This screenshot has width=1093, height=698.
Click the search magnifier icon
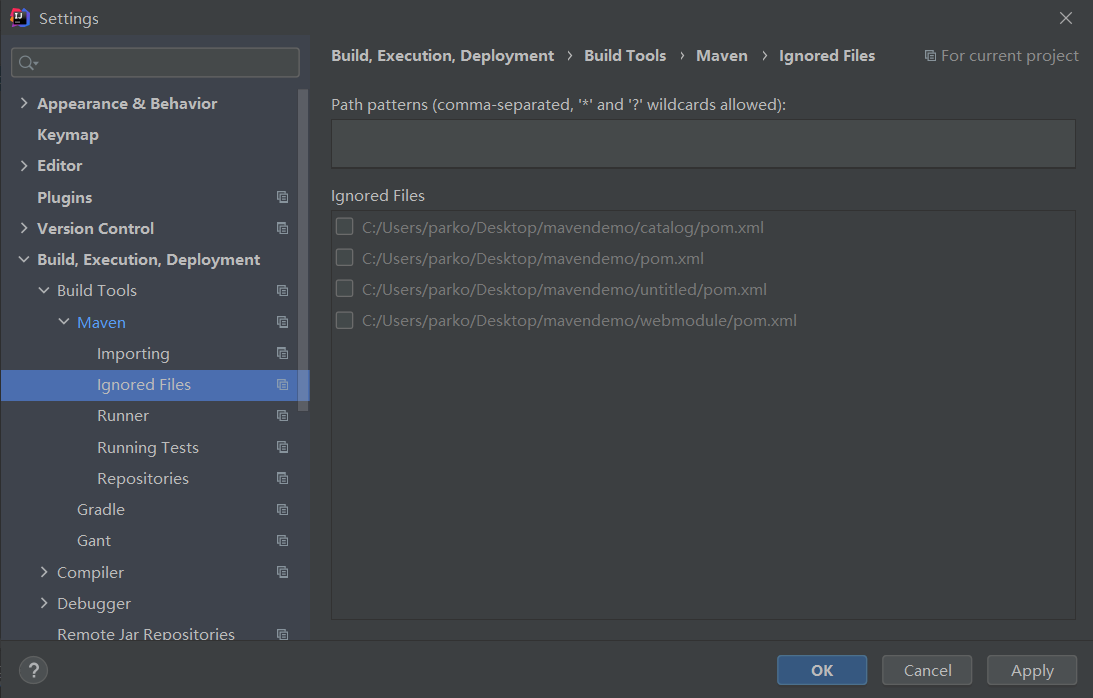pos(27,63)
